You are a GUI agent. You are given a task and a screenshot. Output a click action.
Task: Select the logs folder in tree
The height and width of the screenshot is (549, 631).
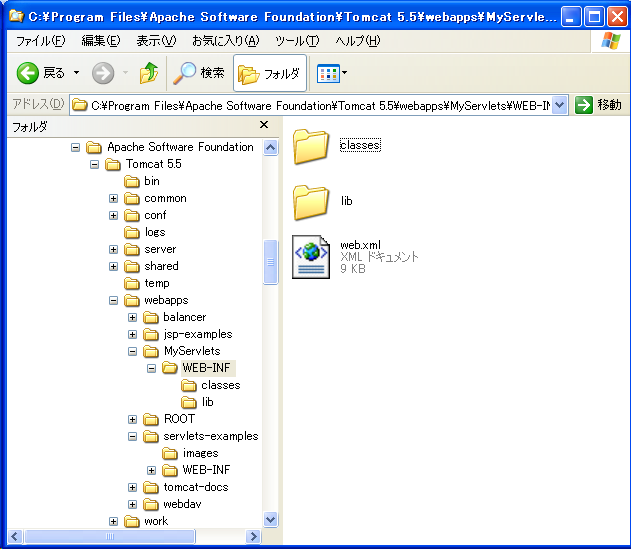pos(144,232)
